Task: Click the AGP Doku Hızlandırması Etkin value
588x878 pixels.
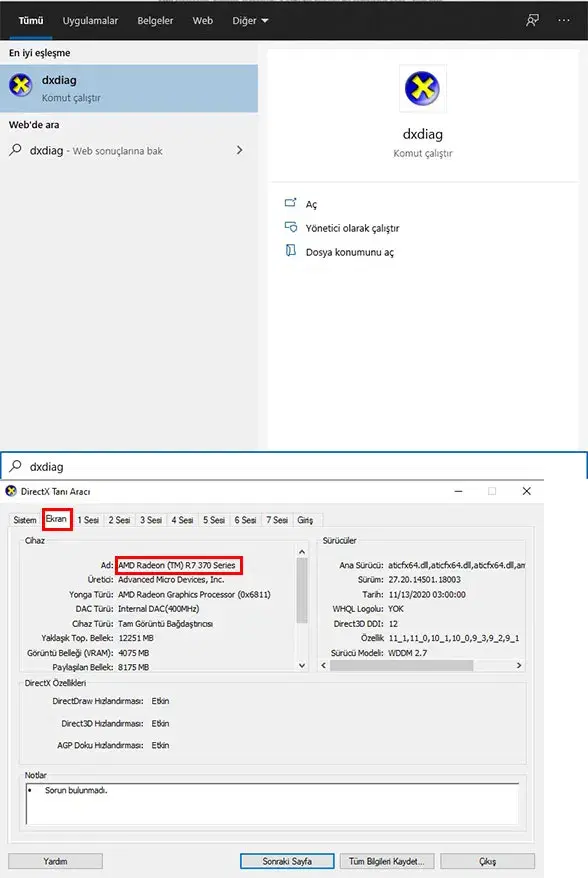Action: 160,745
